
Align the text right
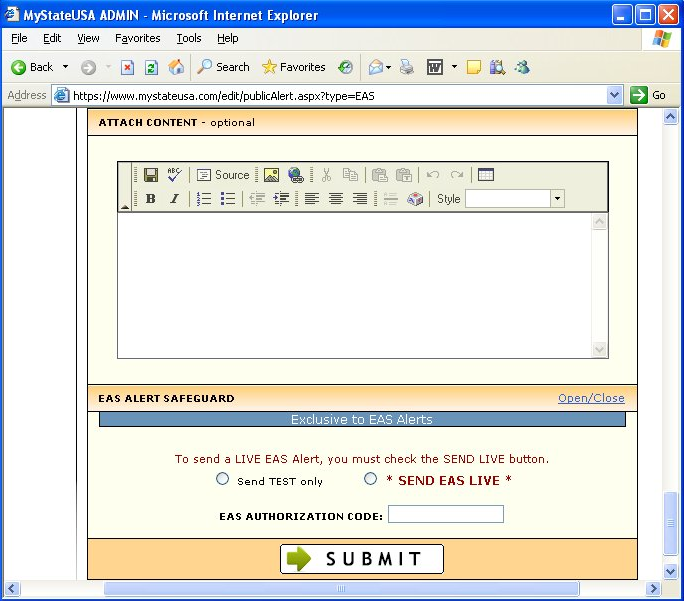pyautogui.click(x=360, y=199)
